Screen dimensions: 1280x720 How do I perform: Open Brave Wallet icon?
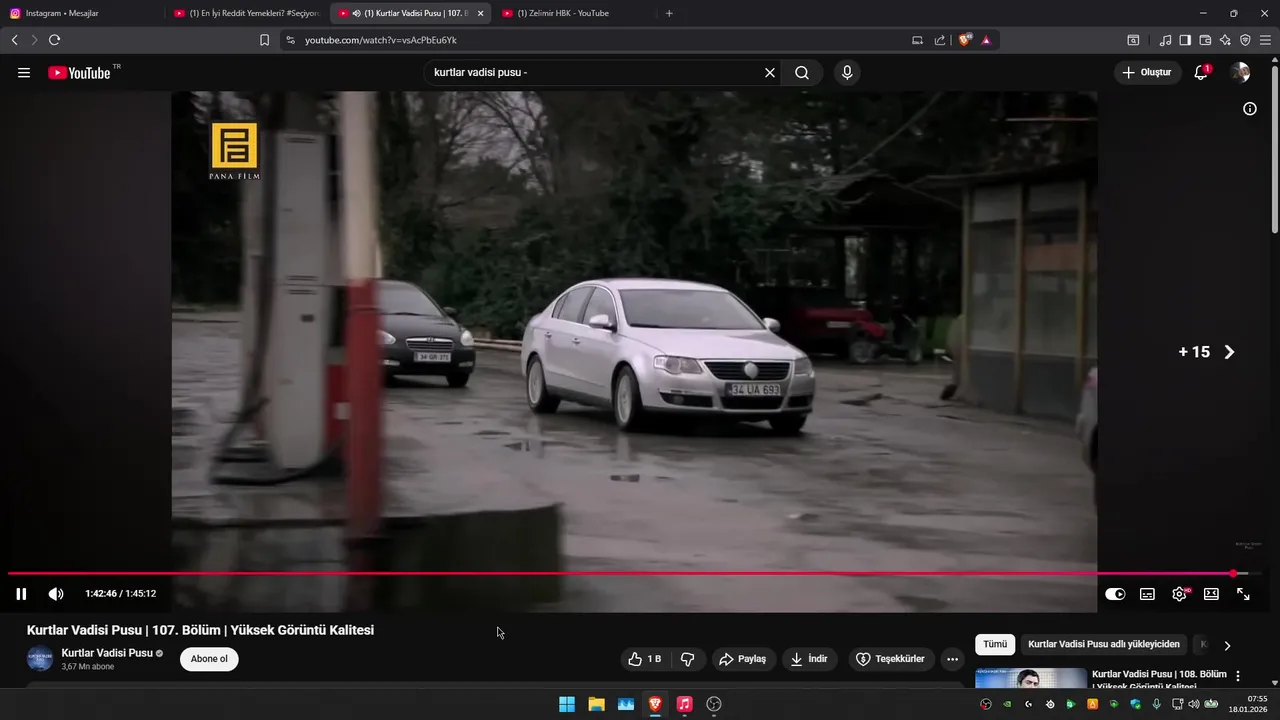[1205, 40]
